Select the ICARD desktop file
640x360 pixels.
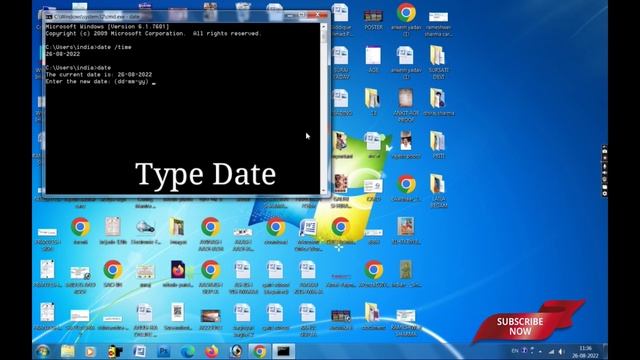click(x=373, y=190)
